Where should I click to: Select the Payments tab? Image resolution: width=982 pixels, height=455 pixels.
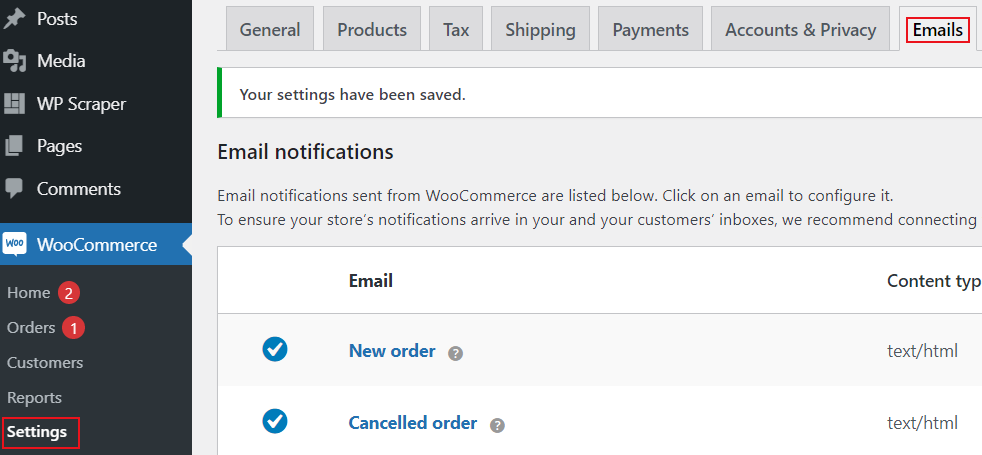click(651, 29)
